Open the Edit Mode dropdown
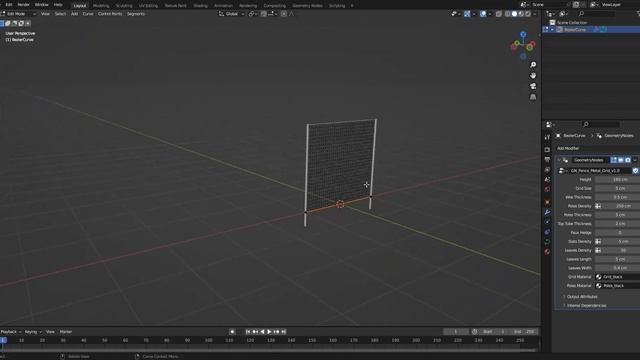Screen dimensions: 640x360 coord(19,14)
